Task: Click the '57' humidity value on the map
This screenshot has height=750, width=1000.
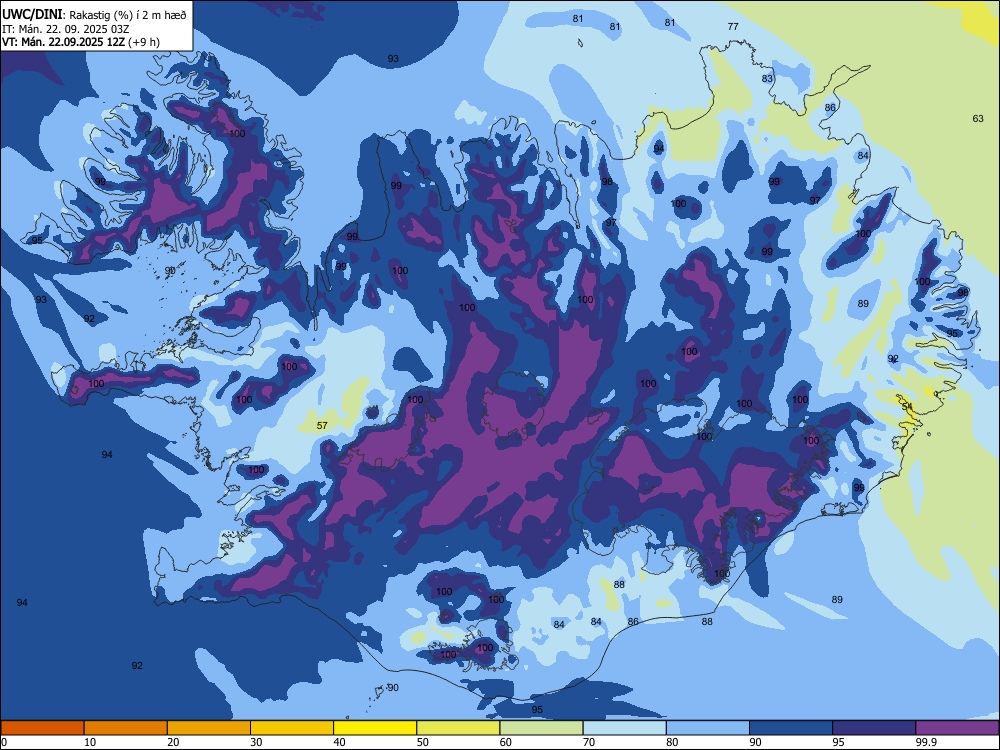Action: [x=322, y=425]
